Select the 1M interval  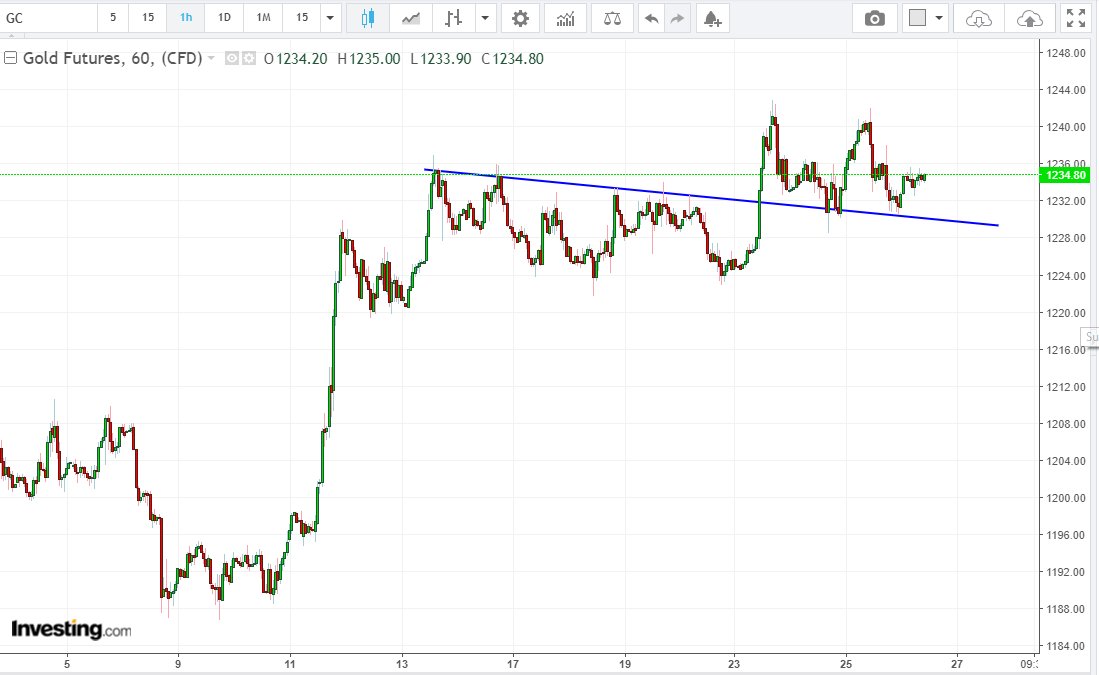tap(263, 18)
